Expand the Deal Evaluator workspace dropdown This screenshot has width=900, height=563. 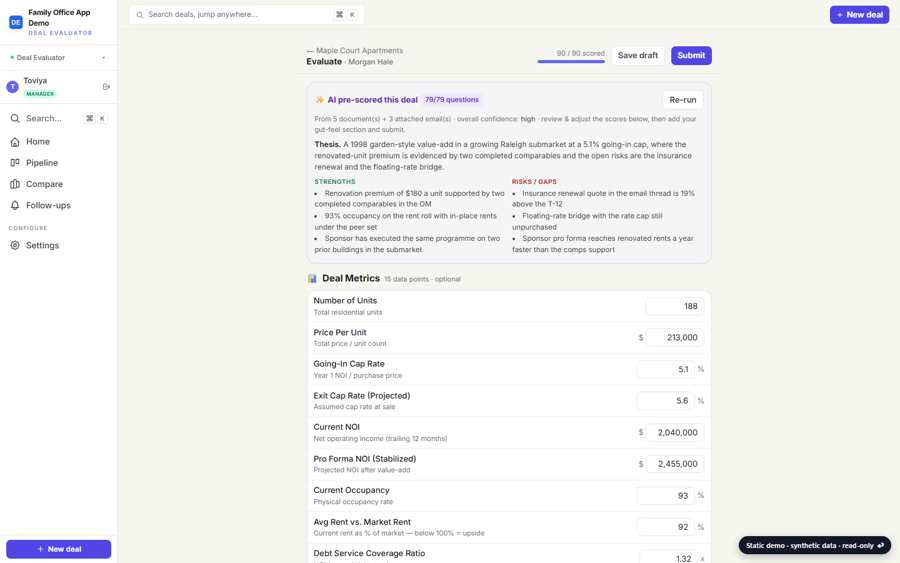59,57
